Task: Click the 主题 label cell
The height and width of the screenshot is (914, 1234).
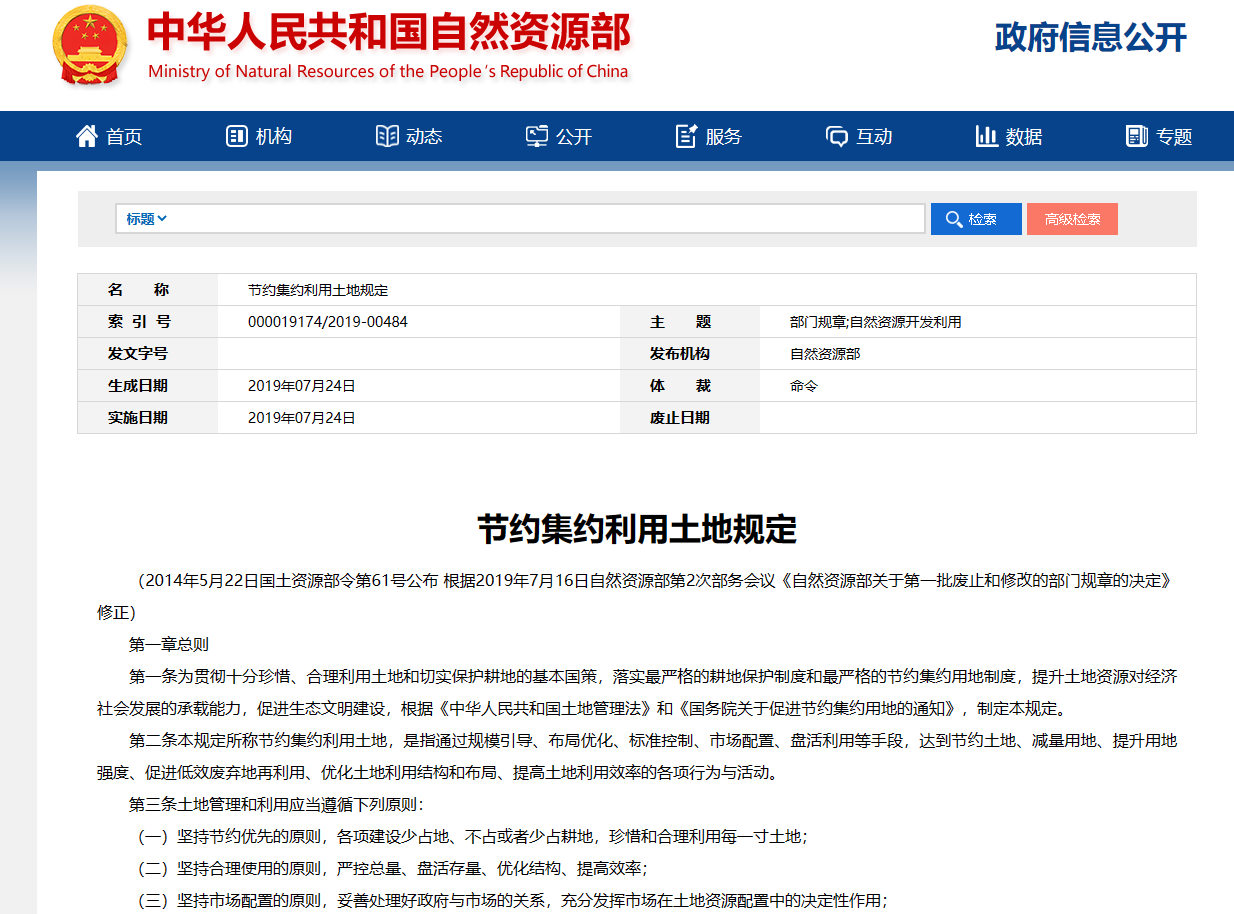Action: [690, 322]
